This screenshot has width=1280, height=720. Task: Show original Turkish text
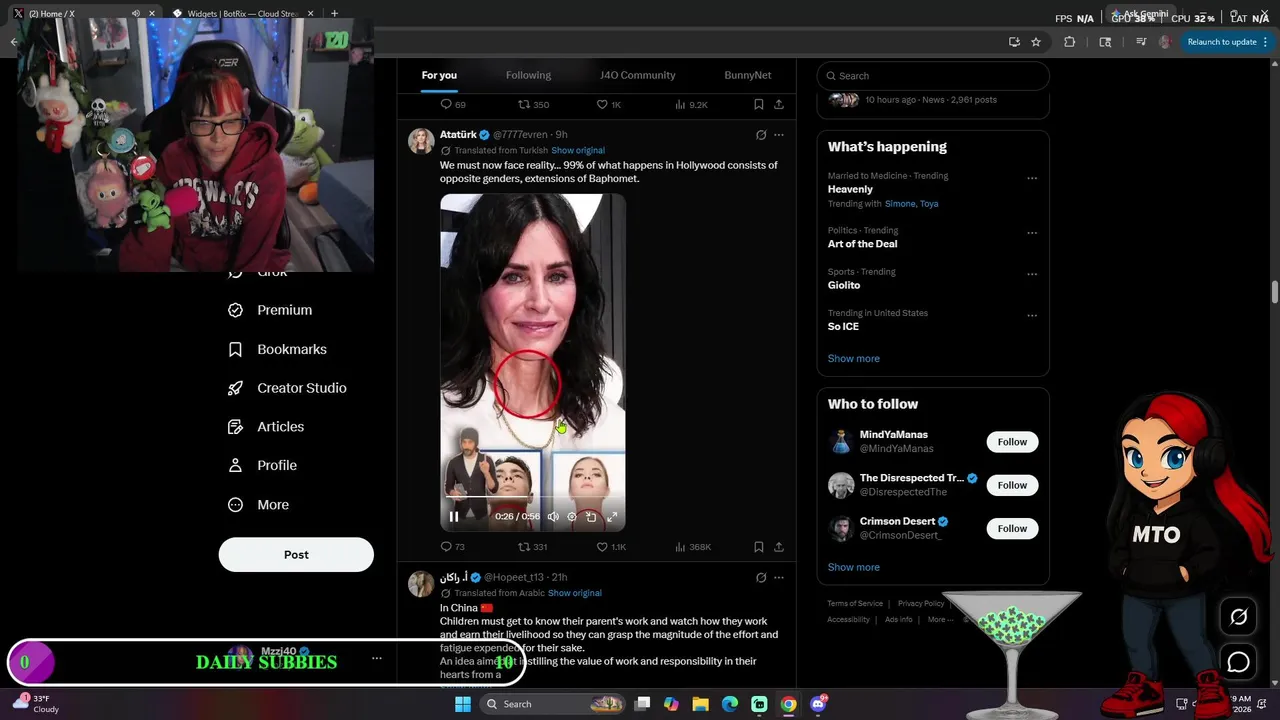(x=578, y=150)
